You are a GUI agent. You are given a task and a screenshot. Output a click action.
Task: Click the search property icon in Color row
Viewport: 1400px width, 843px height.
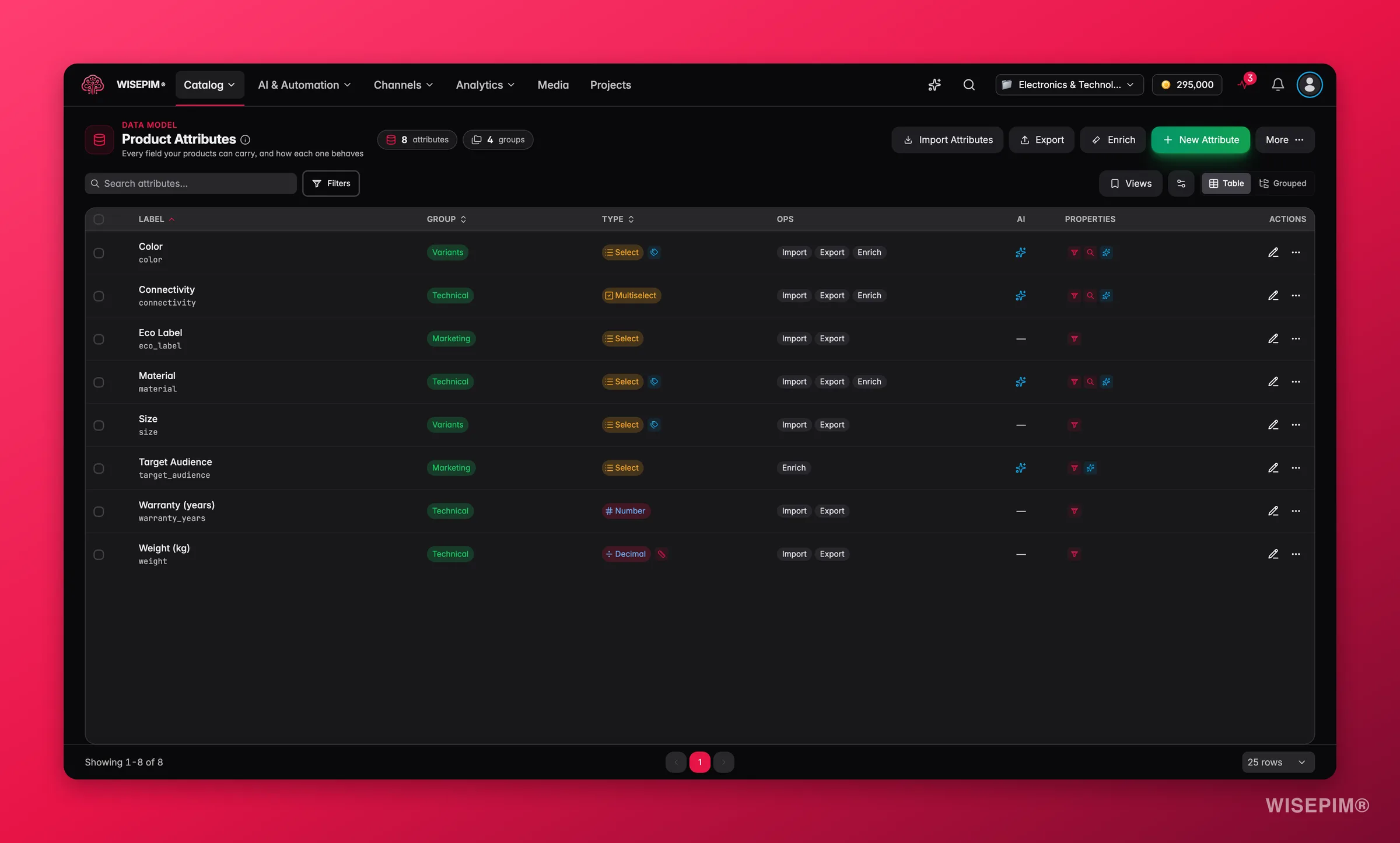(x=1090, y=253)
